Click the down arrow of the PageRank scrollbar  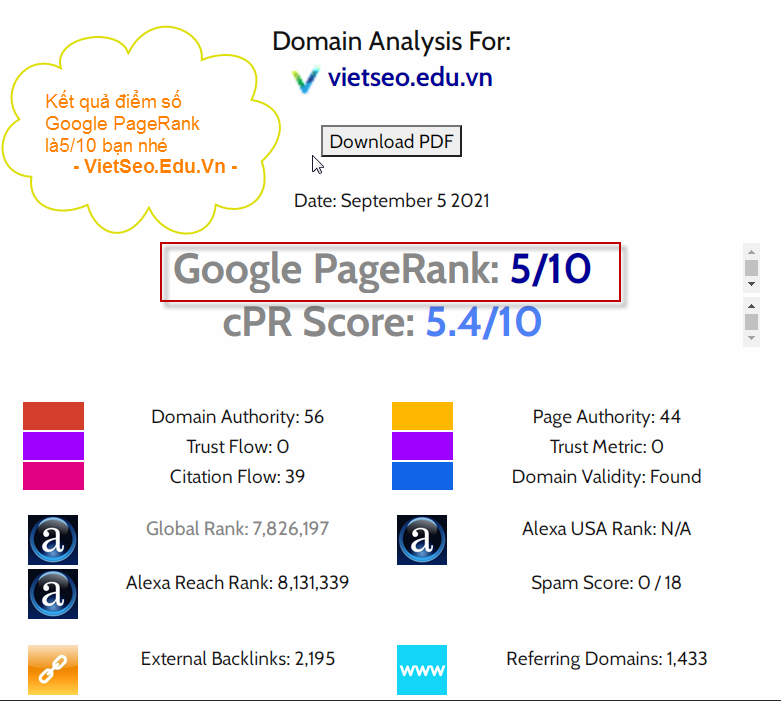[x=752, y=284]
